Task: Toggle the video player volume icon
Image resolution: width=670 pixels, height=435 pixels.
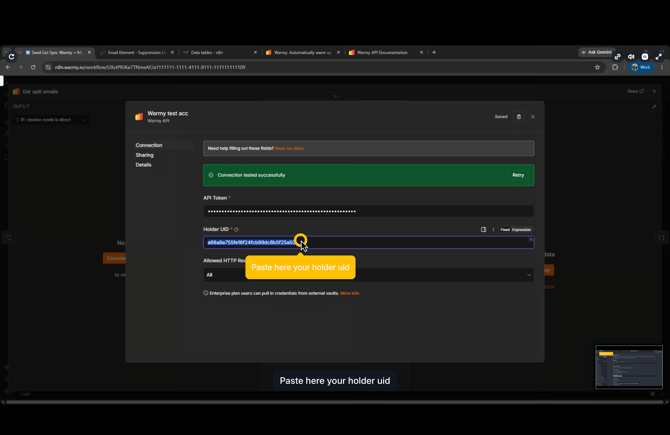Action: [631, 56]
